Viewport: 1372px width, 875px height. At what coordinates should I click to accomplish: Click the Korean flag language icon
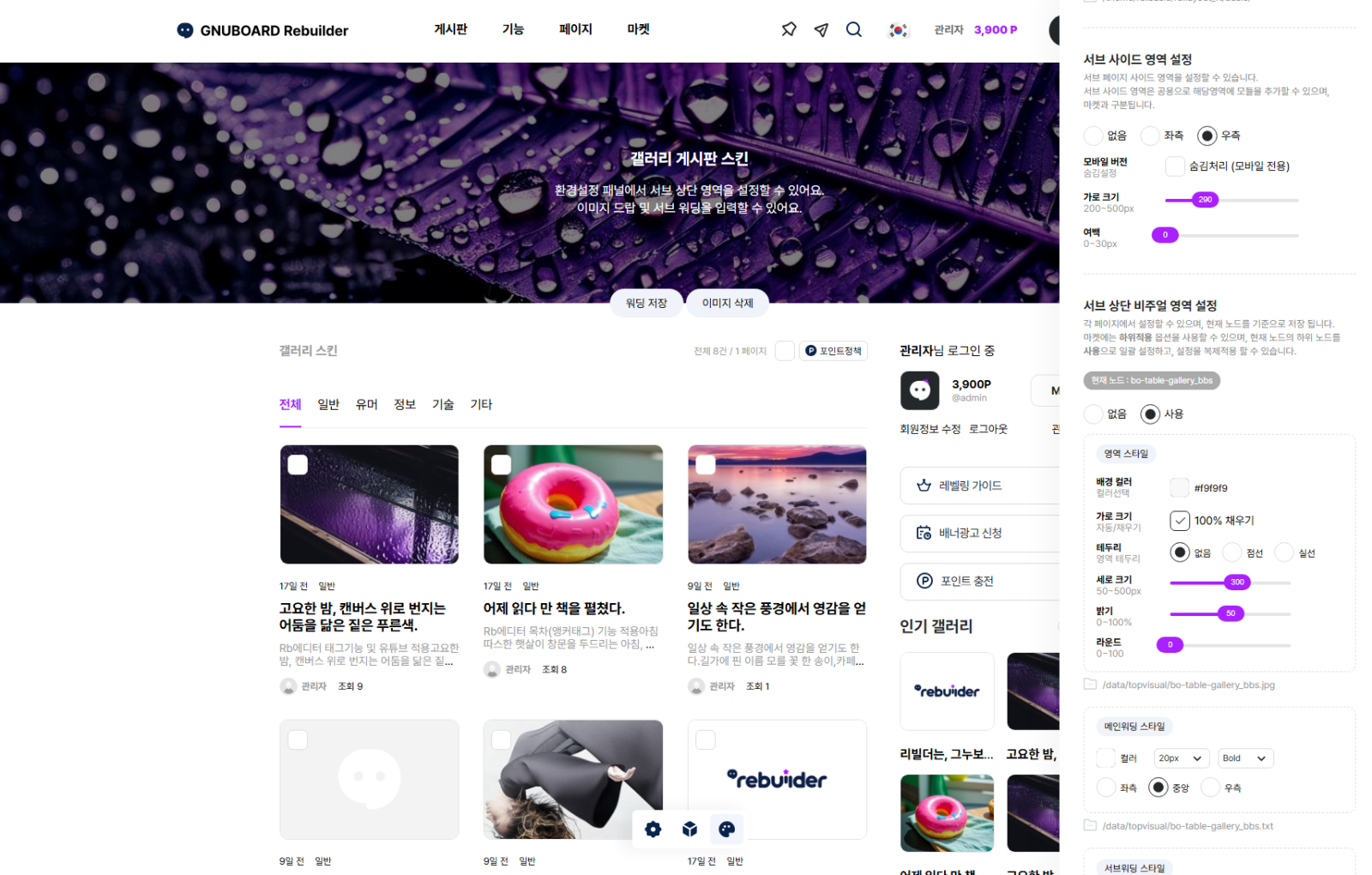pos(898,30)
